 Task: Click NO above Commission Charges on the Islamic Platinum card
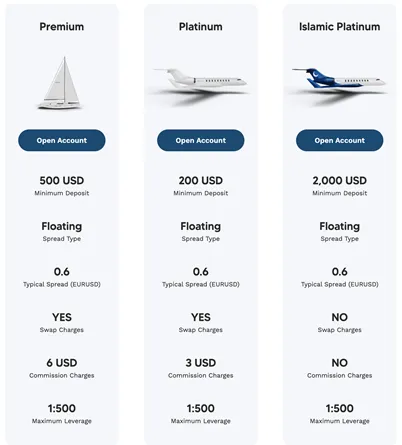(x=340, y=363)
